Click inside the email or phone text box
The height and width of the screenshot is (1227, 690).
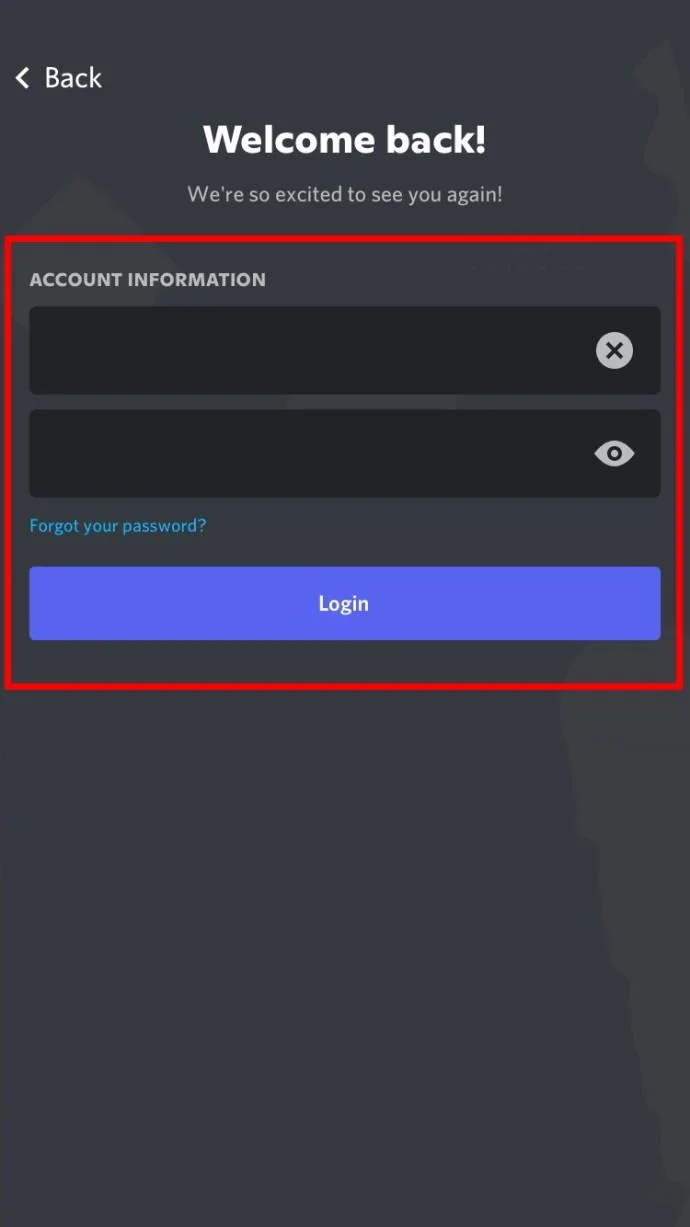(344, 350)
